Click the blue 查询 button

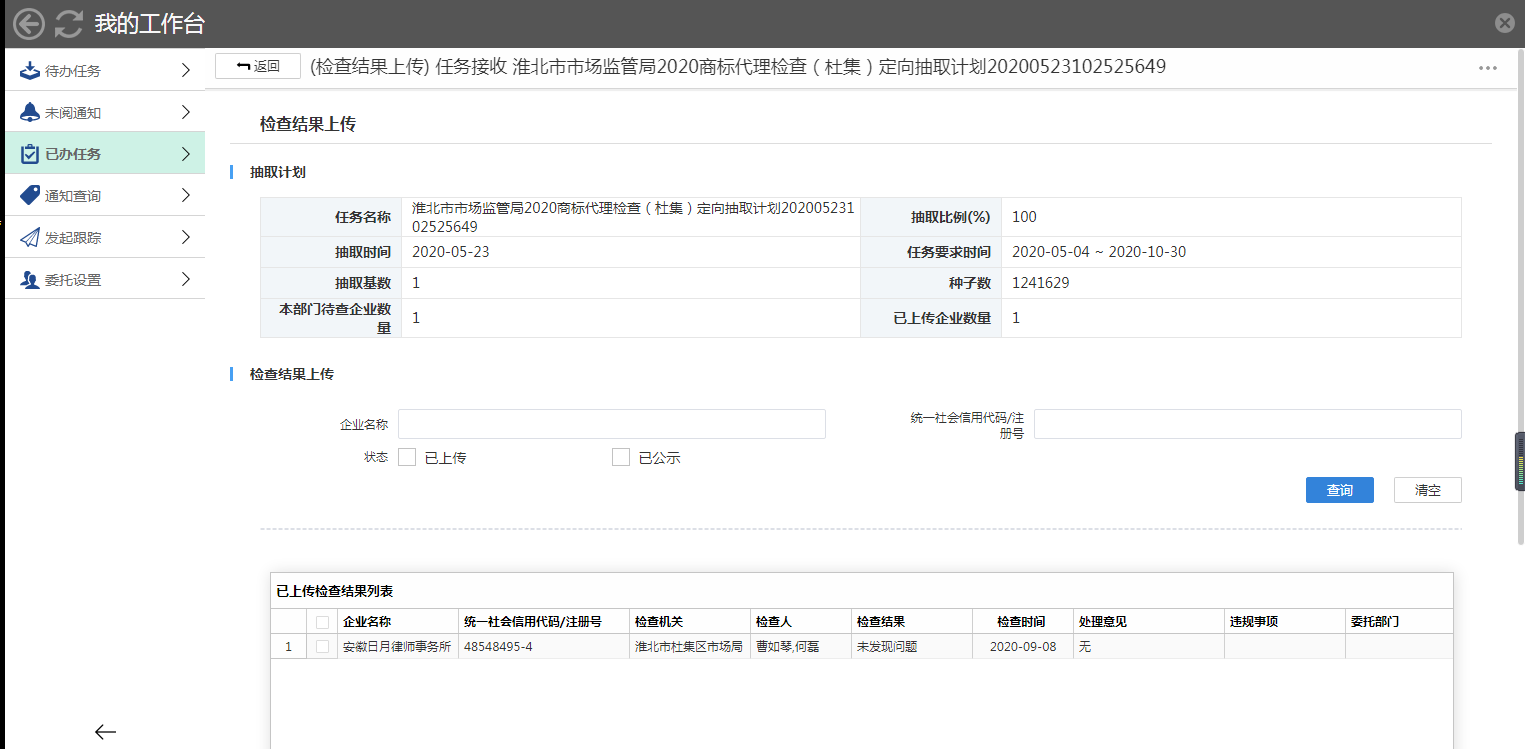pyautogui.click(x=1339, y=490)
